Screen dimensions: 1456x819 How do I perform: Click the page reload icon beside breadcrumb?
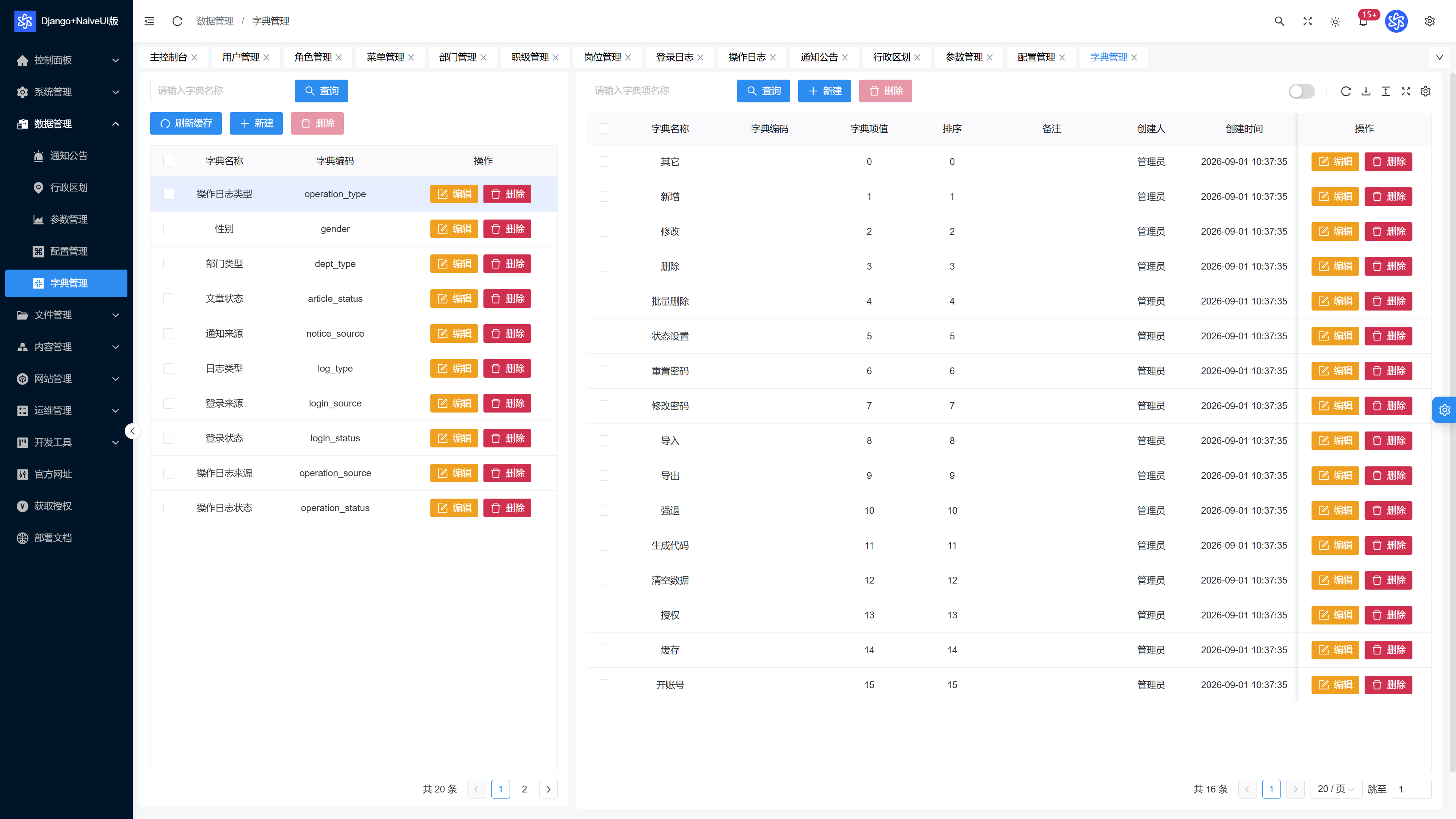pos(177,21)
